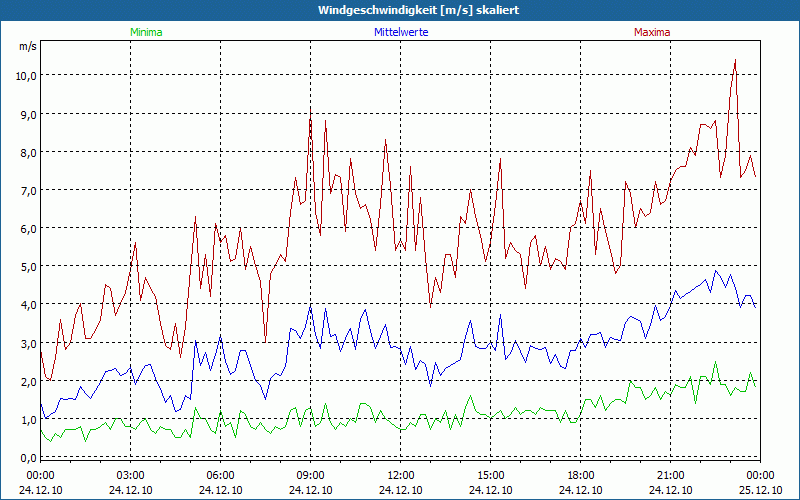The image size is (800, 500).
Task: Select the red 'Maxima' legend label
Action: click(x=652, y=32)
